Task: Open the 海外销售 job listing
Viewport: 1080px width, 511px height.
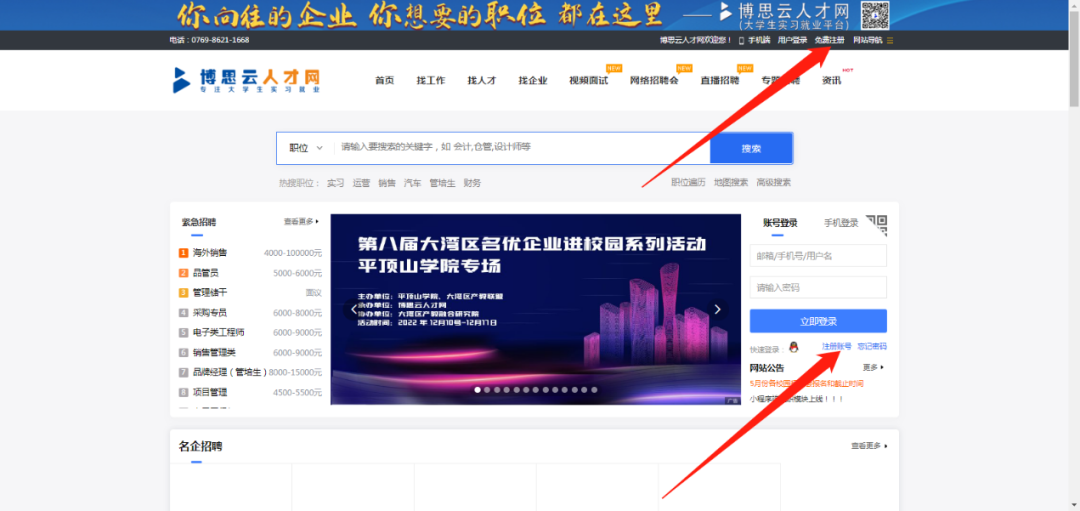Action: 210,253
